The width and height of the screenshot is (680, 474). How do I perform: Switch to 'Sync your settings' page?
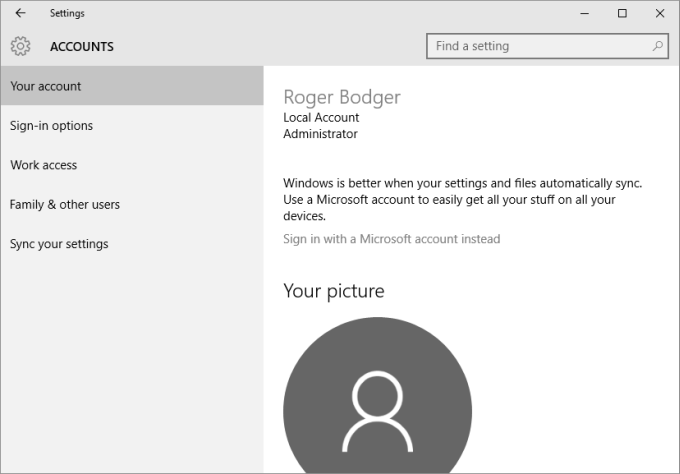pyautogui.click(x=59, y=244)
